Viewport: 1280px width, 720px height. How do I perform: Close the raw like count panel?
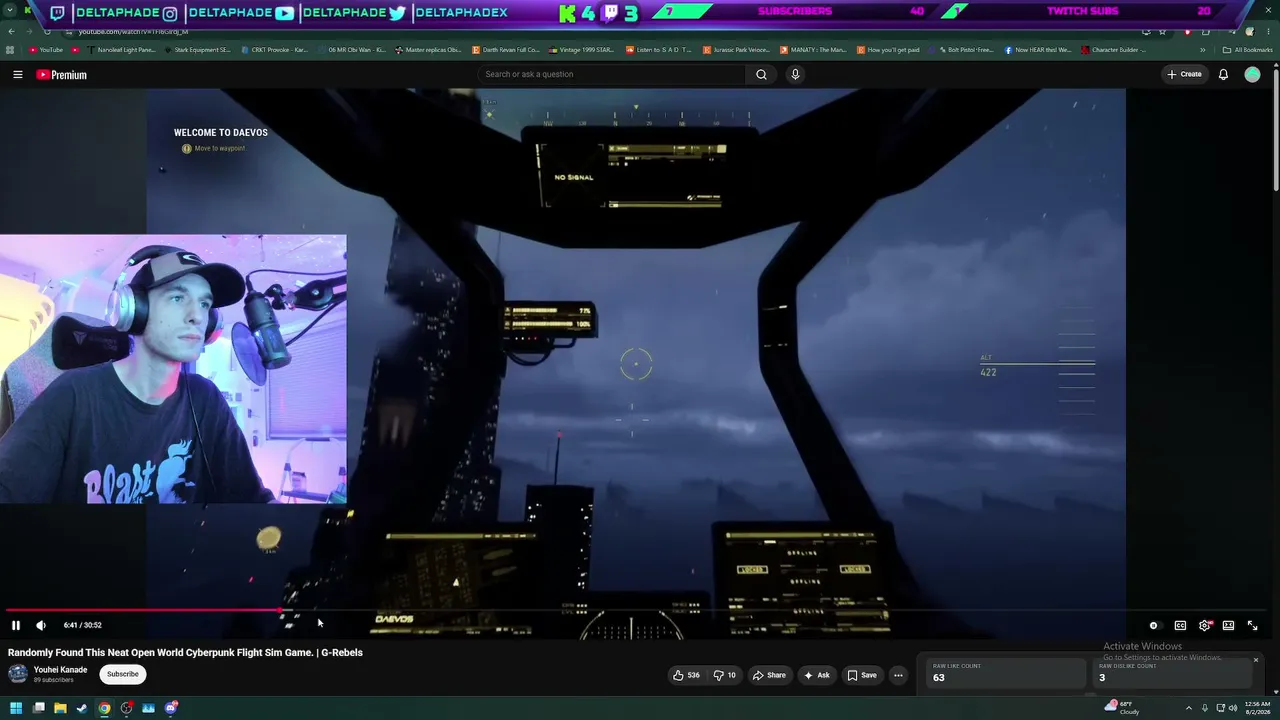1256,660
